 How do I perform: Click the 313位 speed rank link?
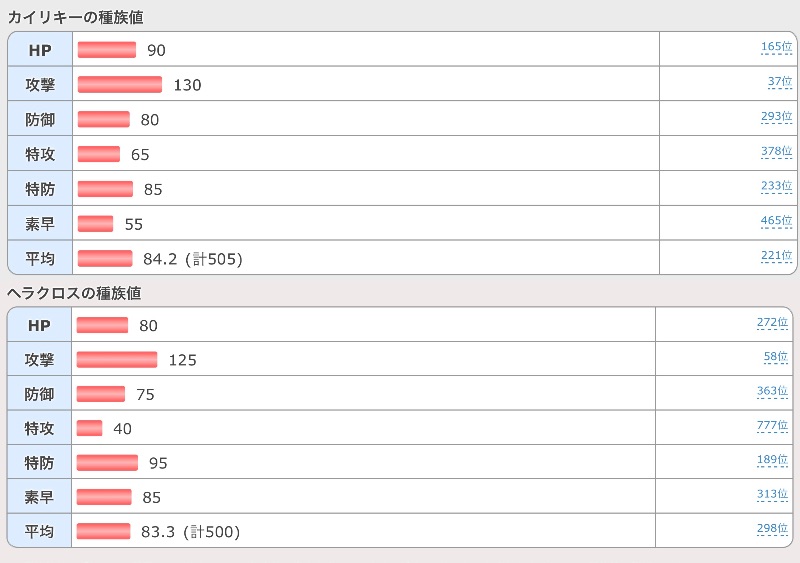click(772, 495)
